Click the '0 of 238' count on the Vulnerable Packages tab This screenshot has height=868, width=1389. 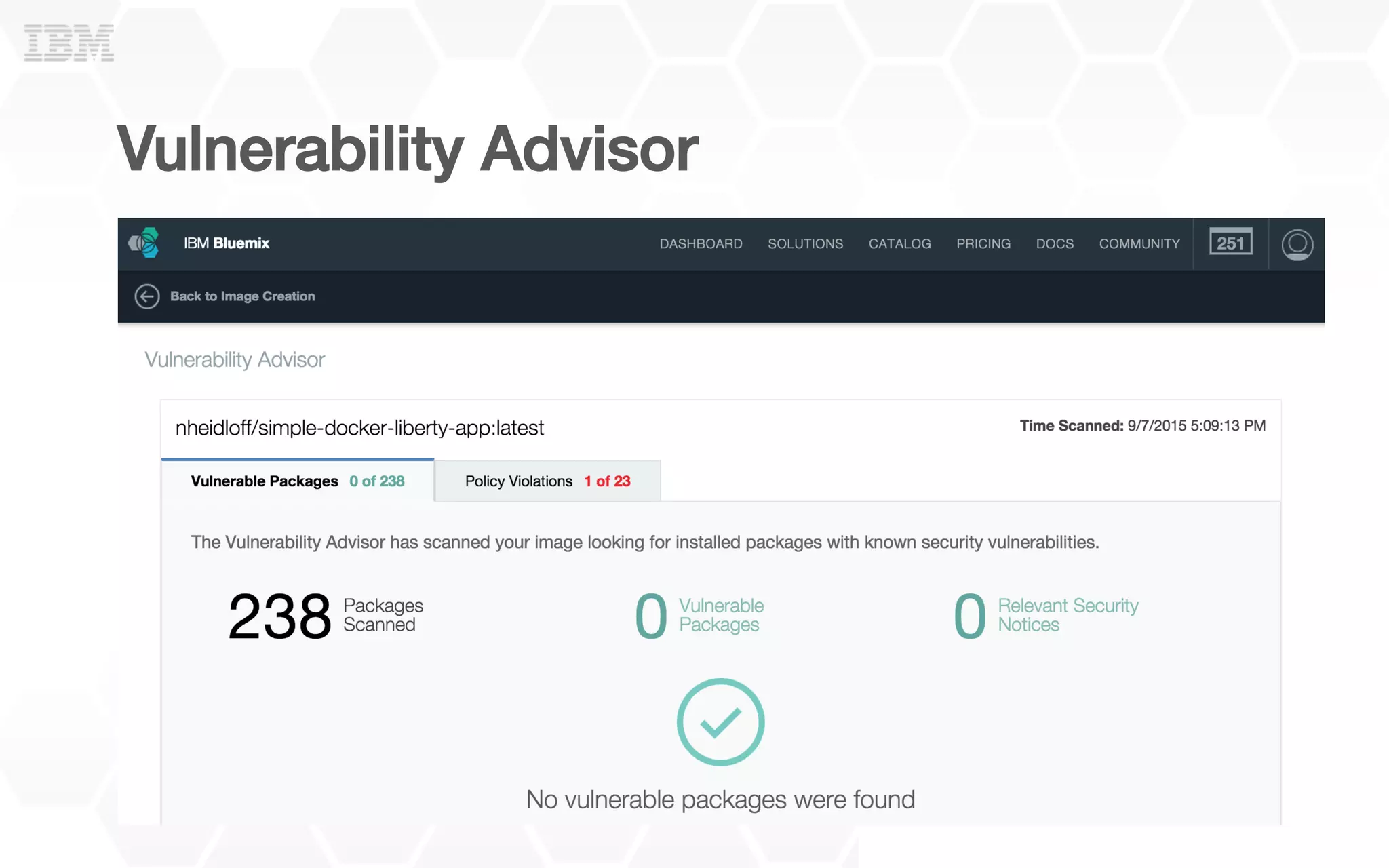coord(377,481)
